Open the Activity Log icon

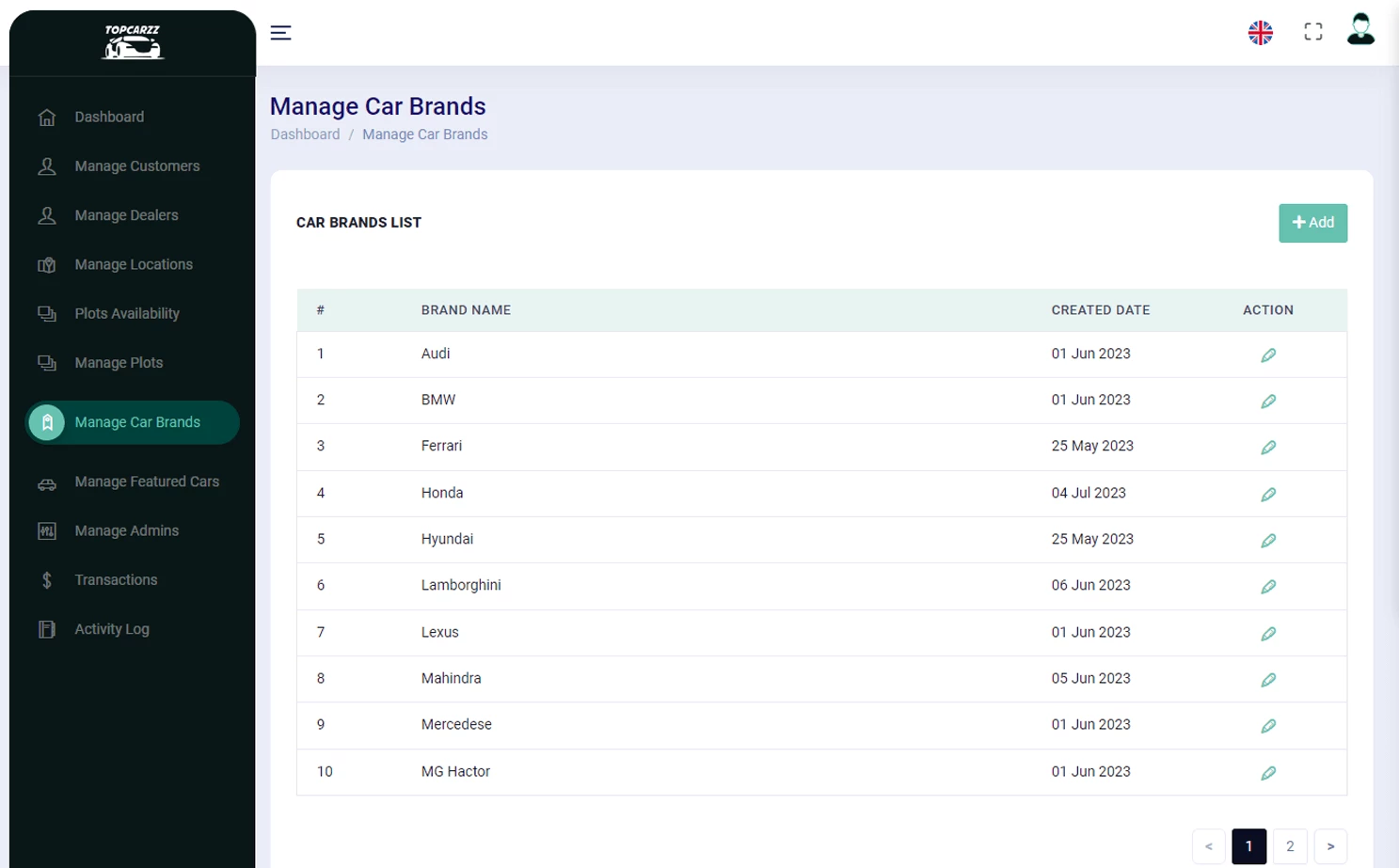pos(46,628)
